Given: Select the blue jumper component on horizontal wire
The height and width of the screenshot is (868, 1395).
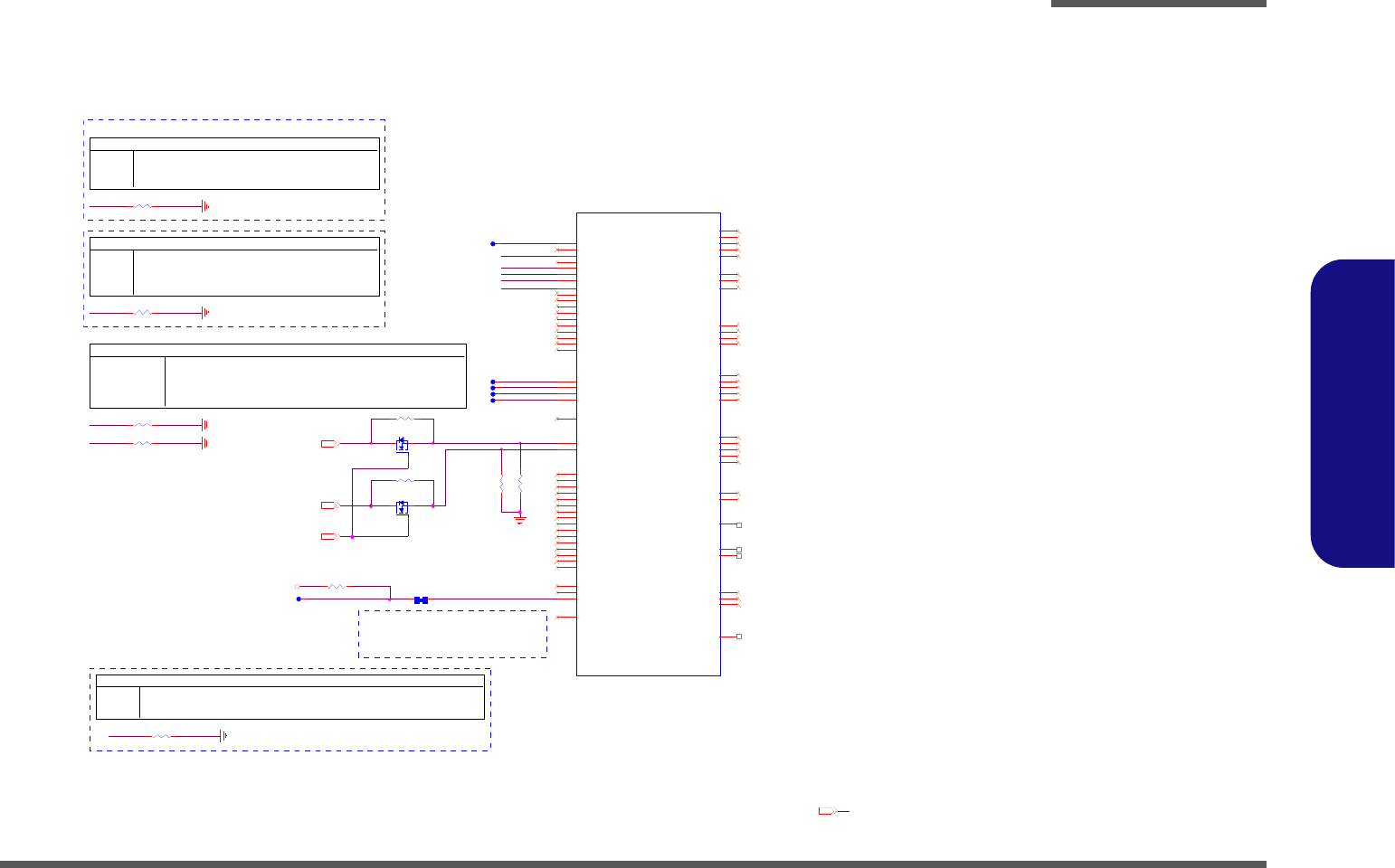Looking at the screenshot, I should tap(421, 599).
